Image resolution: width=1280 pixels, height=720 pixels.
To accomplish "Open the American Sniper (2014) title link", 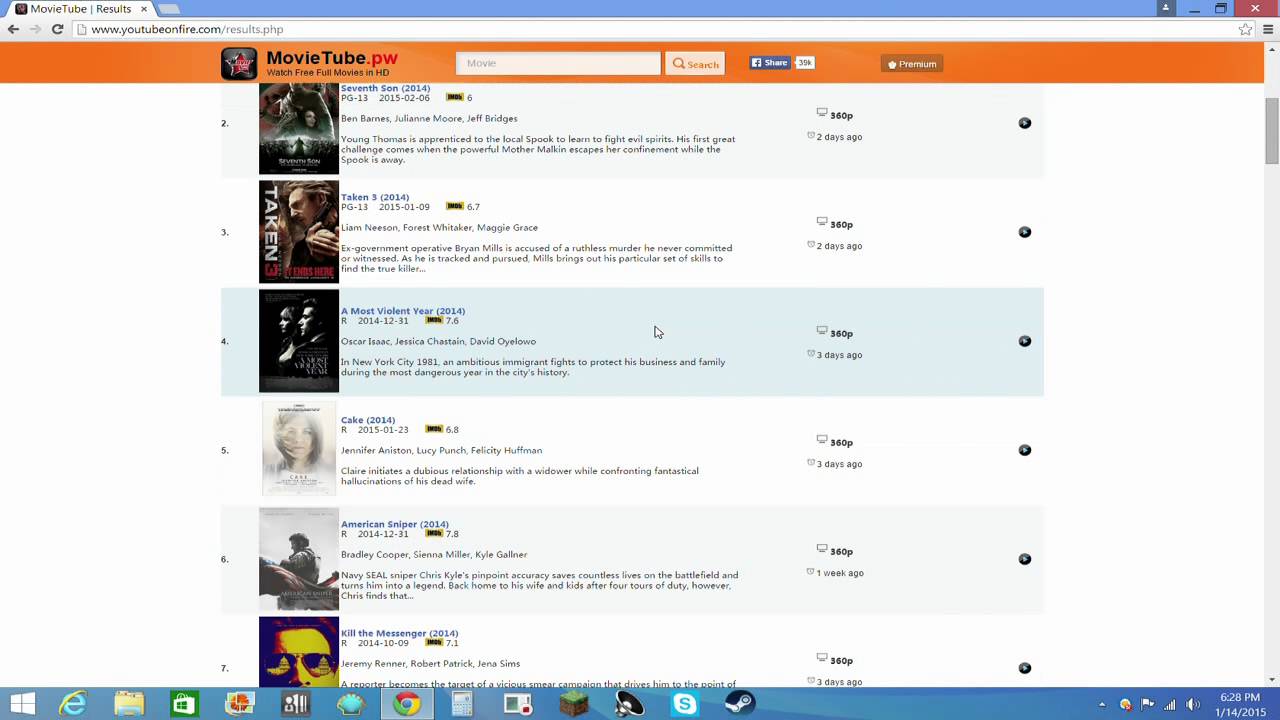I will (395, 524).
